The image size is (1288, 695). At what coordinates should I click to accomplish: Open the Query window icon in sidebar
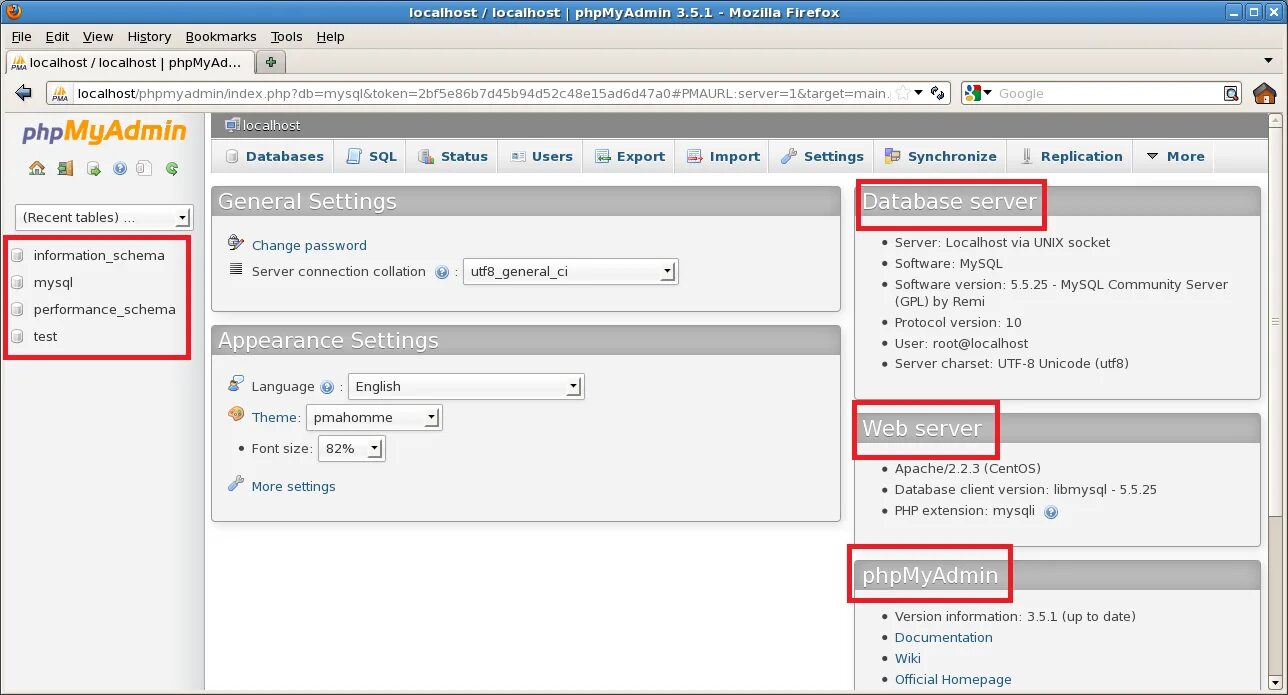tap(93, 168)
